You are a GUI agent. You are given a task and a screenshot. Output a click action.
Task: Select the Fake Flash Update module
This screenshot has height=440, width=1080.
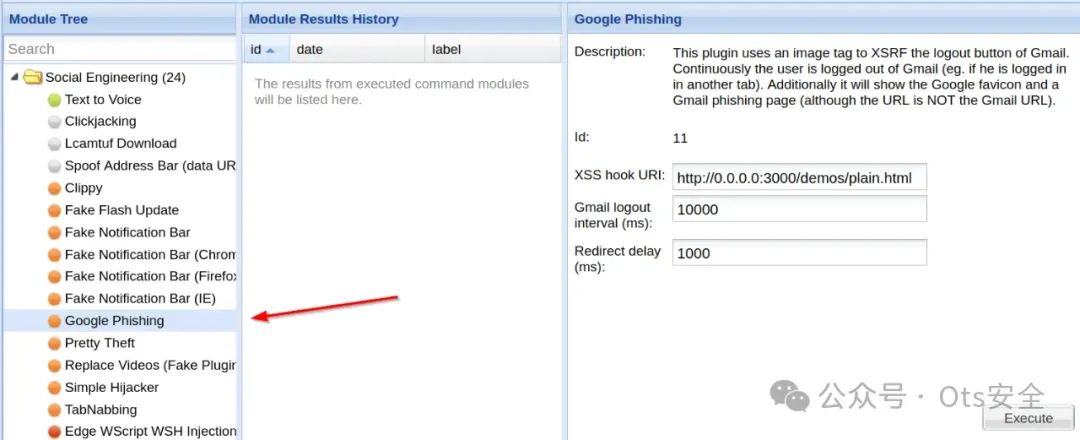121,211
